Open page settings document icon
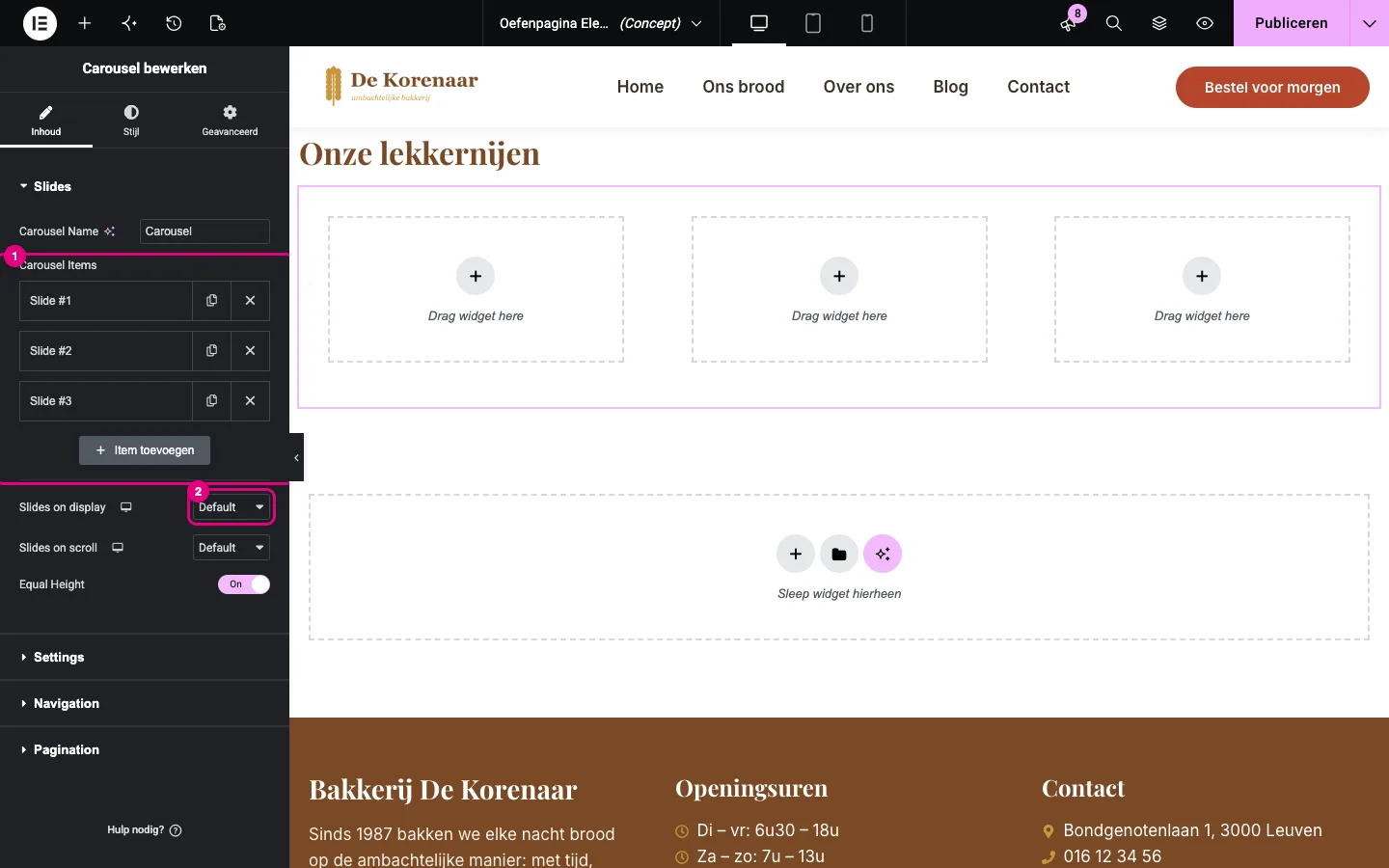 pos(218,23)
